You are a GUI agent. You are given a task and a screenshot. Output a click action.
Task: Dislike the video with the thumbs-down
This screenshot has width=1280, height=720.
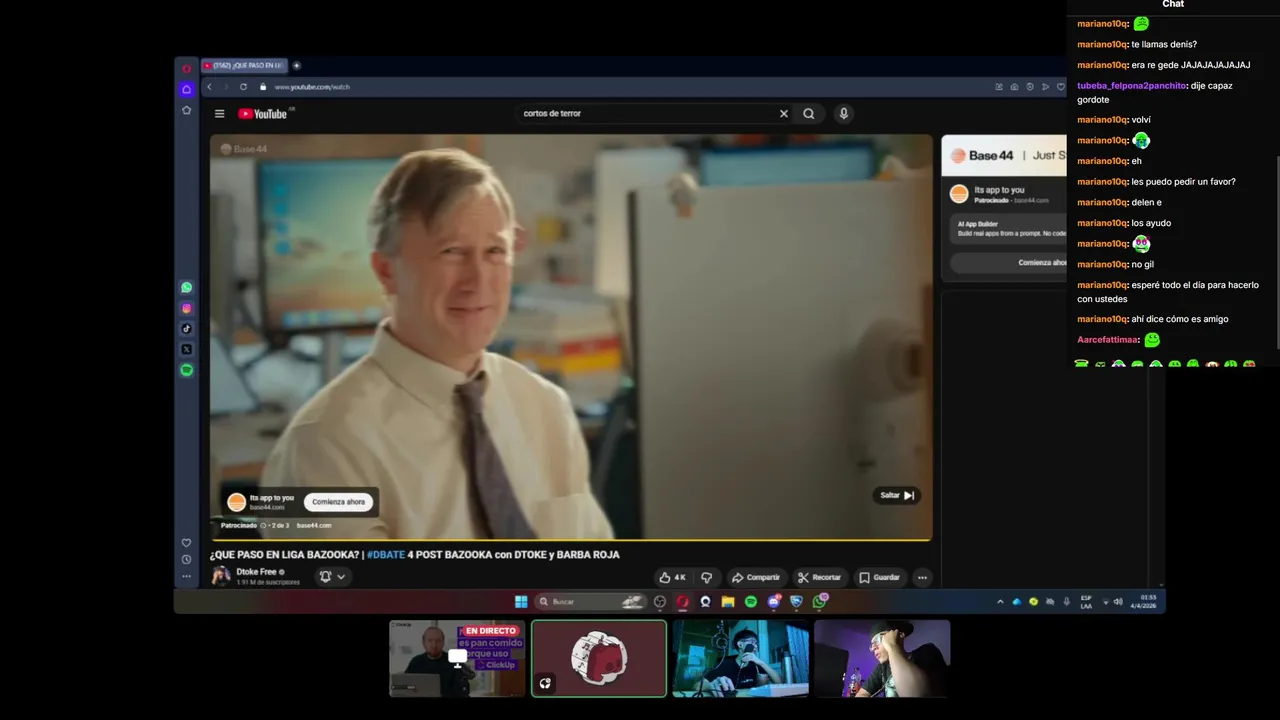(x=706, y=577)
